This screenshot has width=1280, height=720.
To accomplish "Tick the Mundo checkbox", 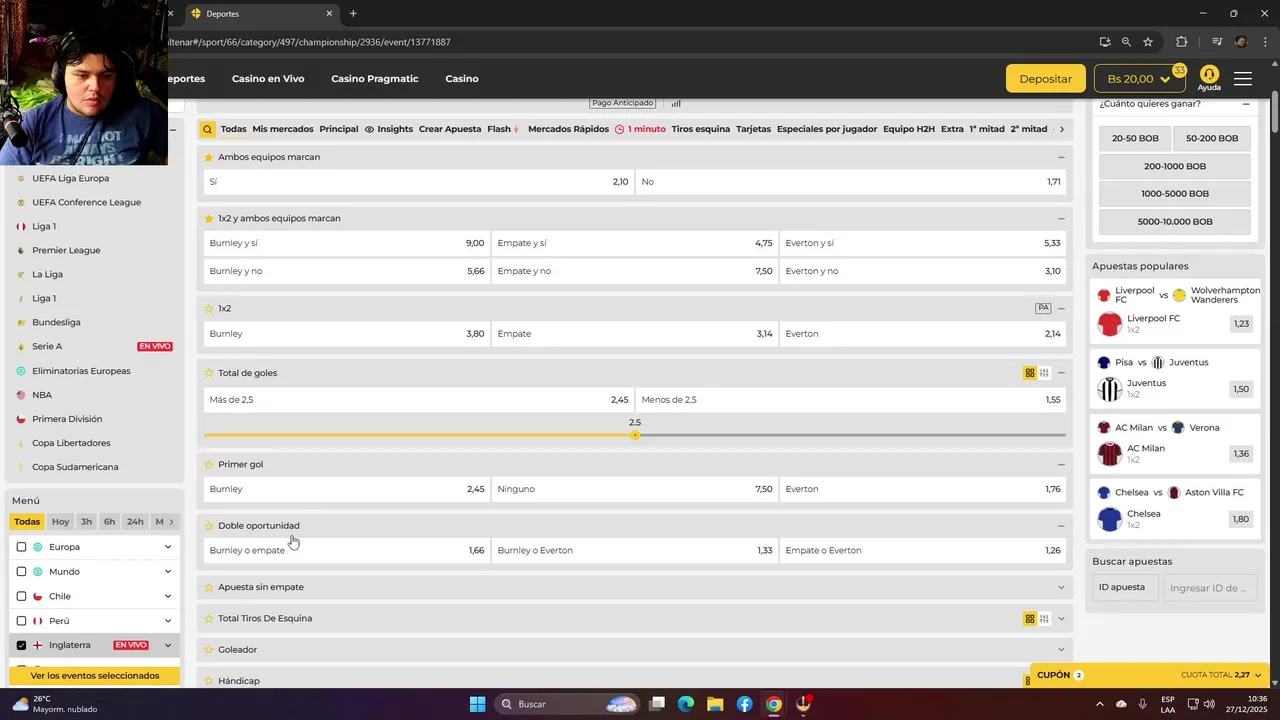I will pyautogui.click(x=21, y=572).
